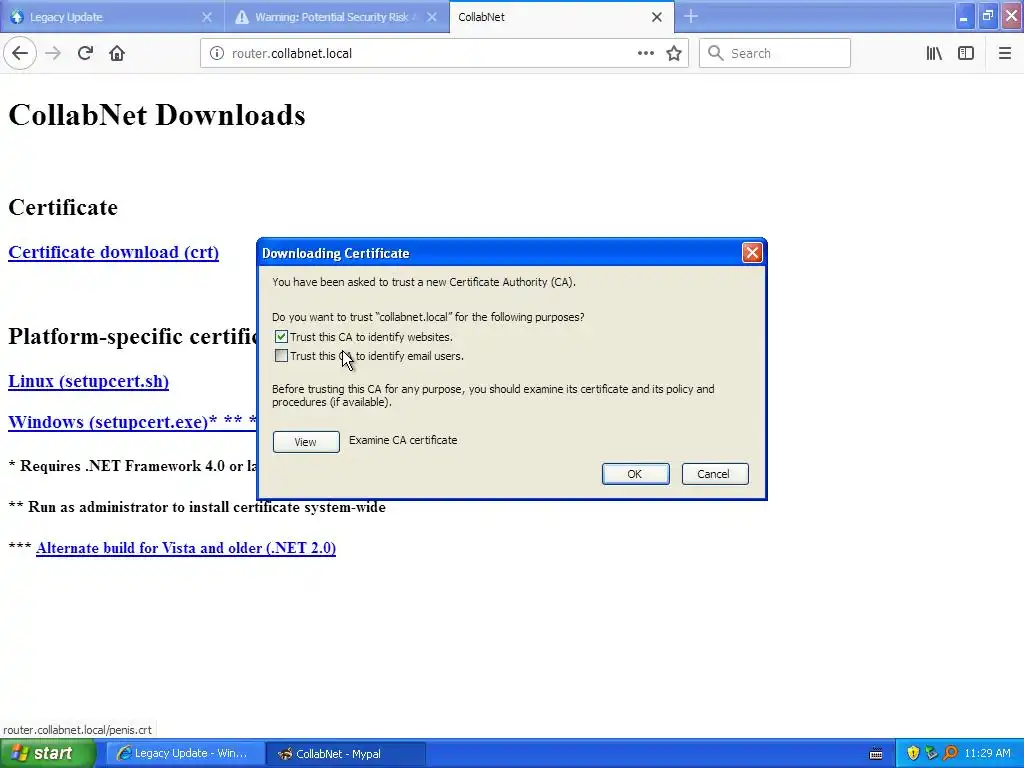Click the CollabNet Downloads heading

pos(157,115)
